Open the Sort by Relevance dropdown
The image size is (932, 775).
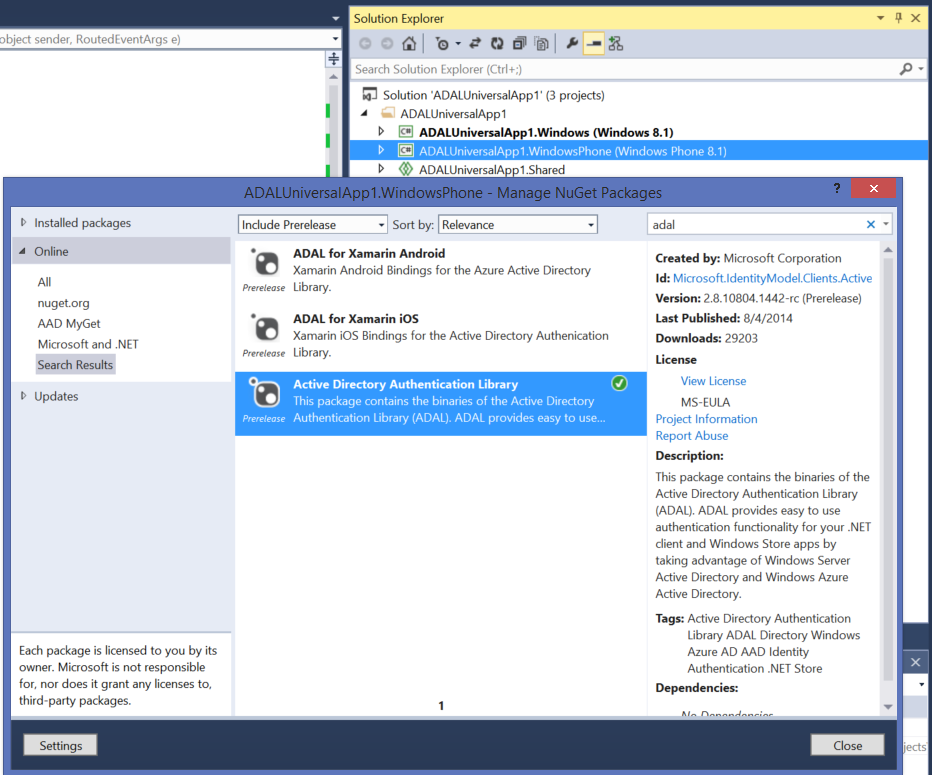[518, 225]
